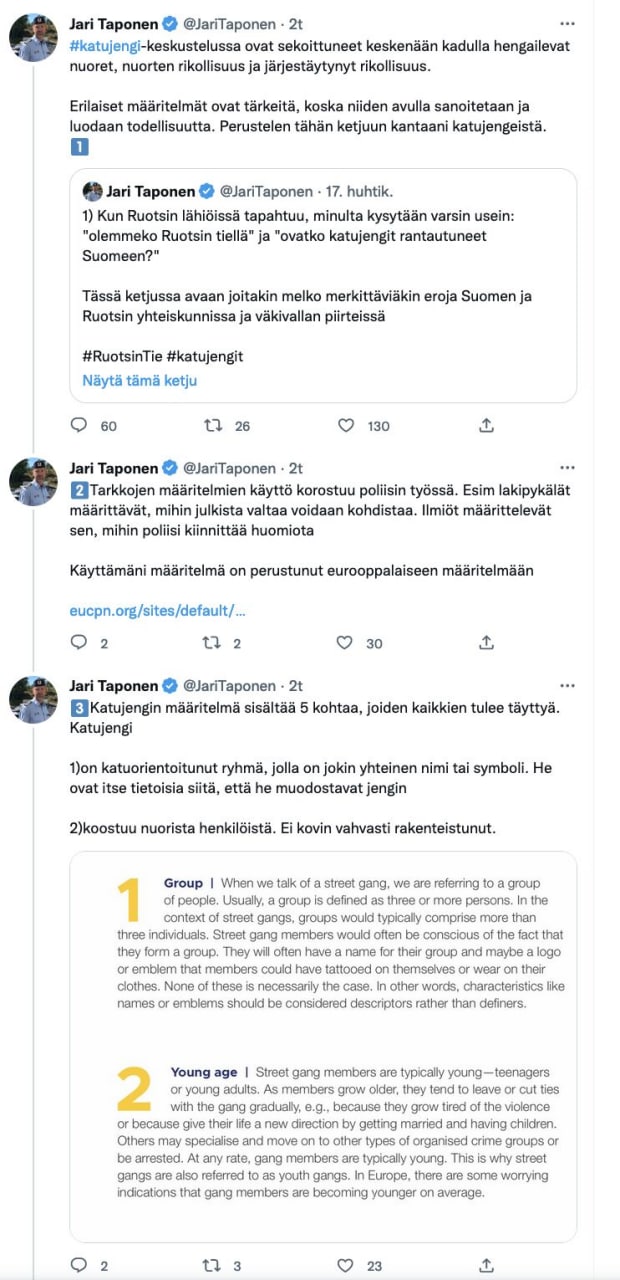Screen dimensions: 620x1280
Task: Open Jari Taponen's profile picture on first tweet
Action: point(33,38)
